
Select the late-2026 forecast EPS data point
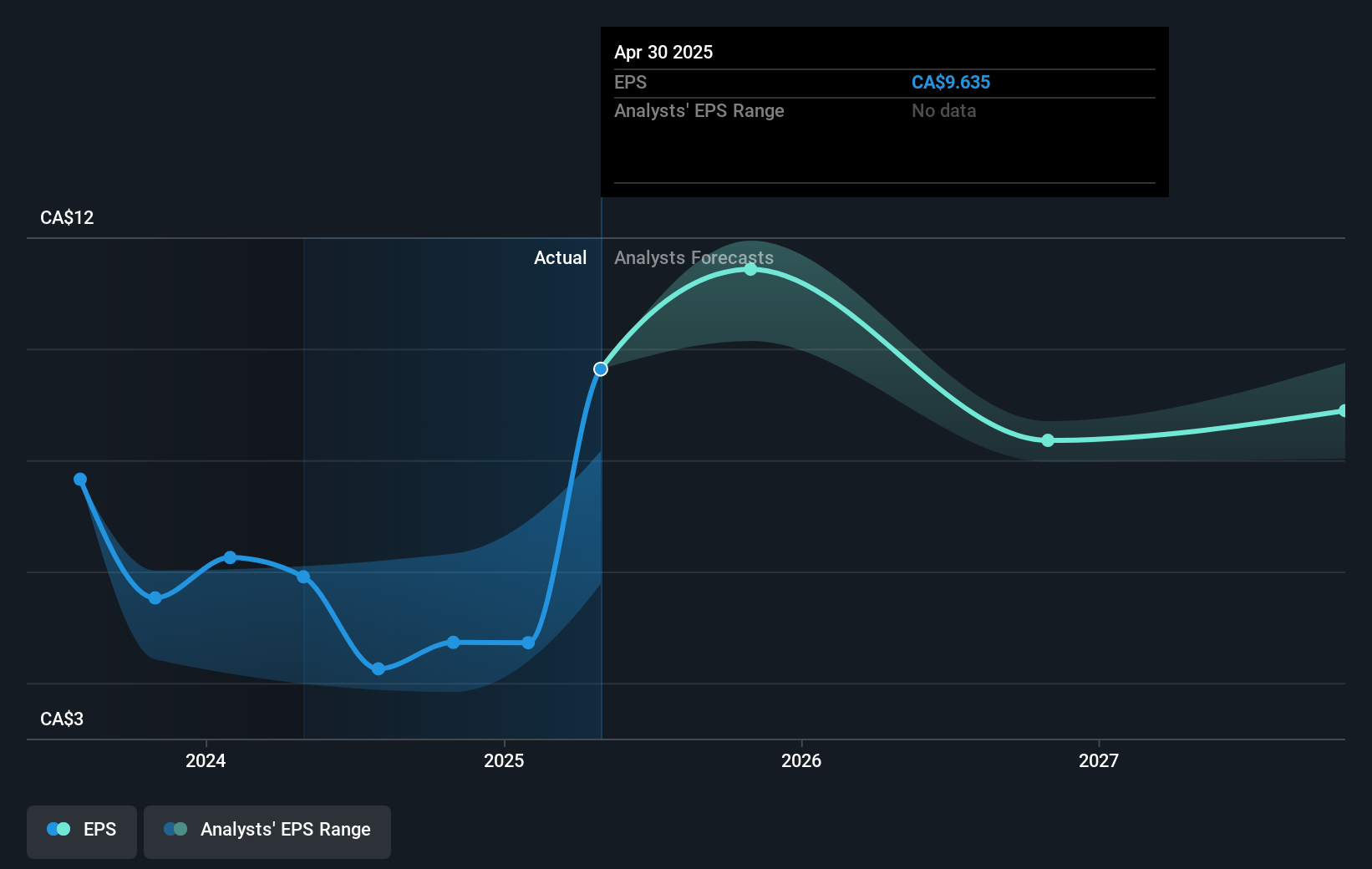point(1048,440)
